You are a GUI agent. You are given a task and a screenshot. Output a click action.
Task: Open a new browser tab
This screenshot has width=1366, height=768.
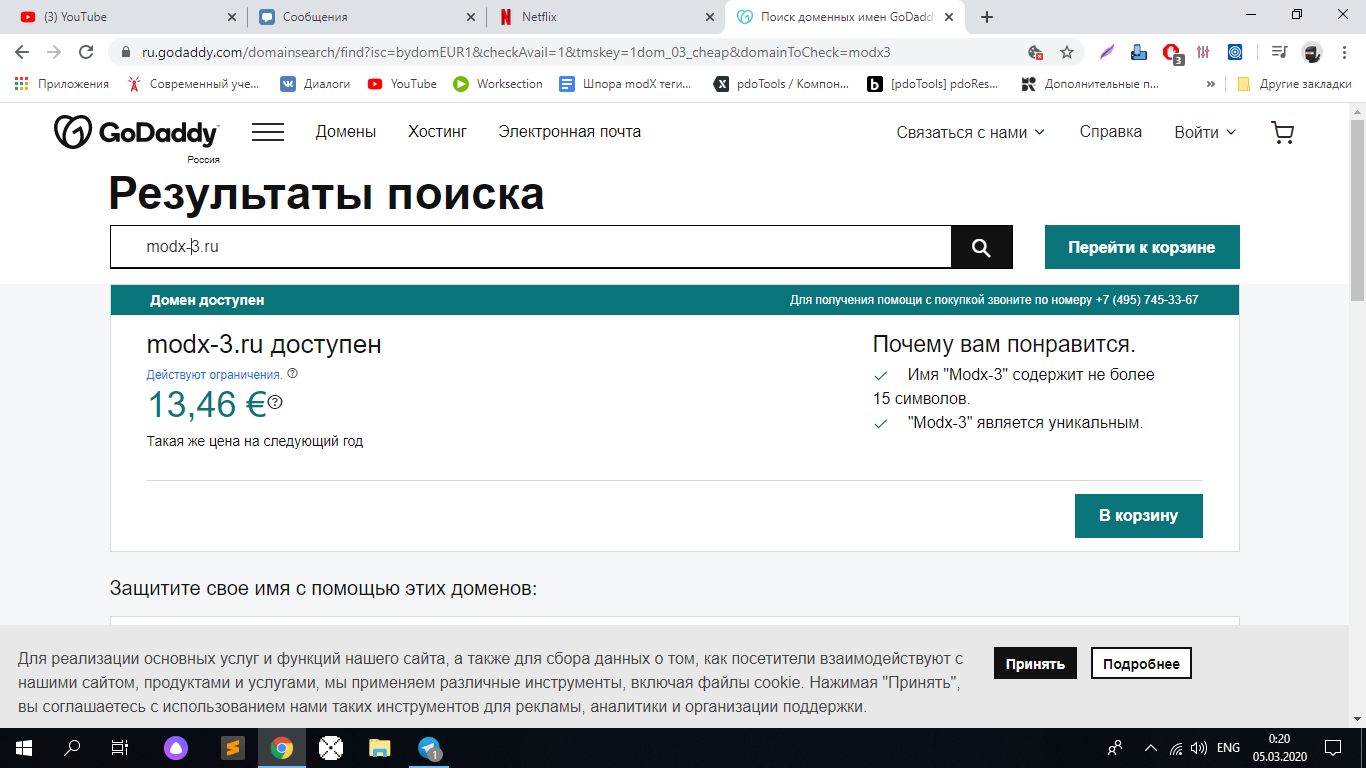(987, 17)
